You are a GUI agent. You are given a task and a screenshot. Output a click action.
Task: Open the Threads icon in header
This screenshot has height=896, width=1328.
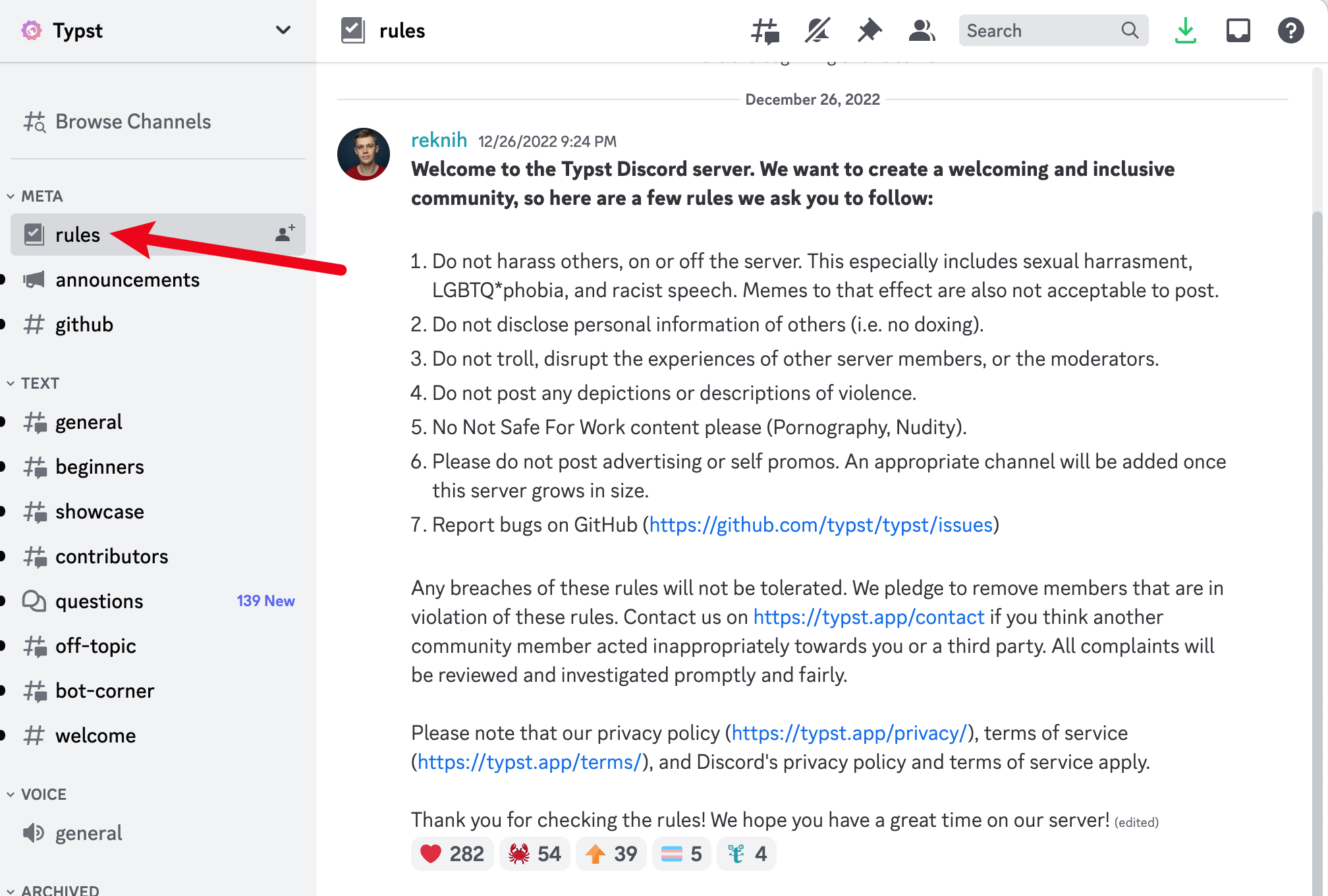pos(765,30)
